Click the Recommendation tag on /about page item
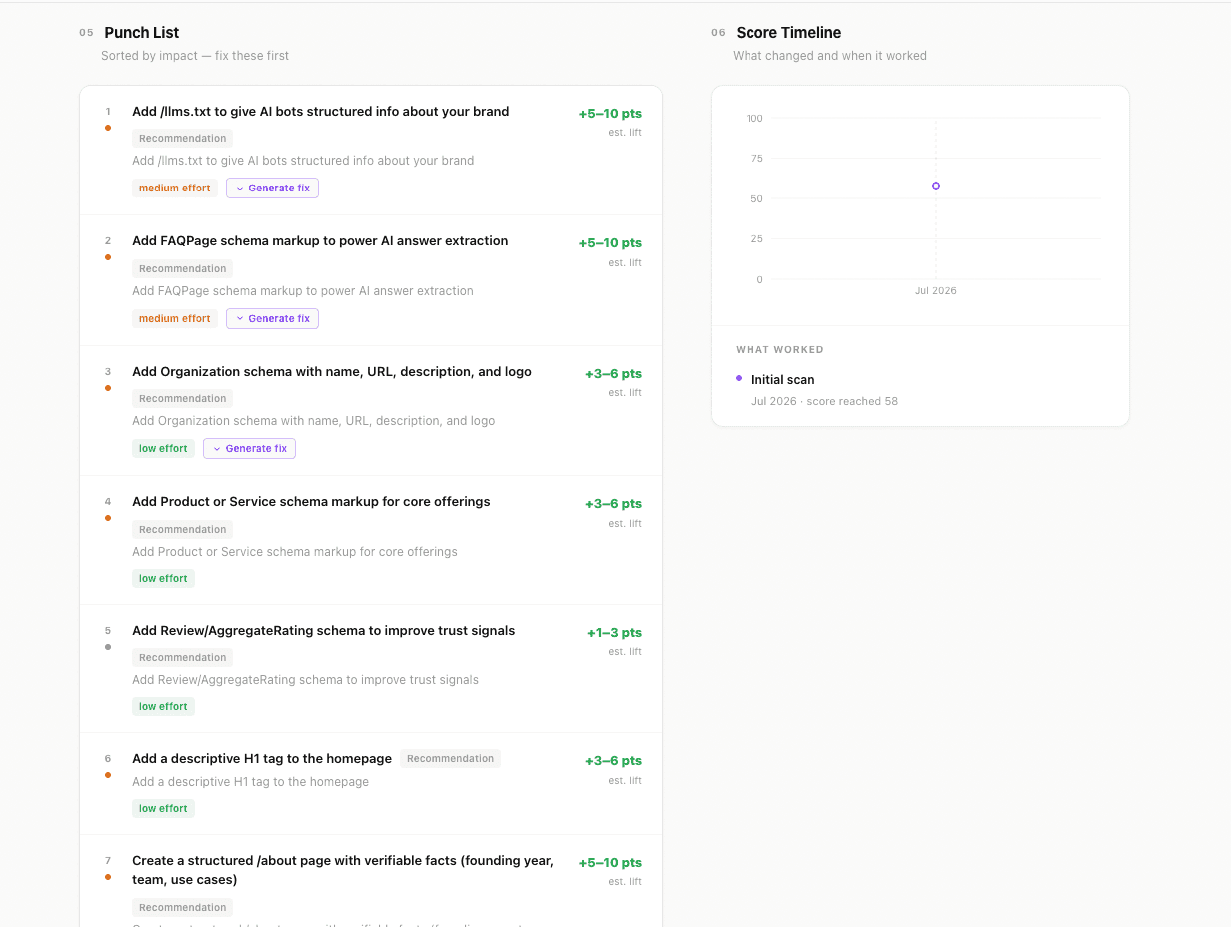This screenshot has width=1231, height=927. [x=182, y=907]
